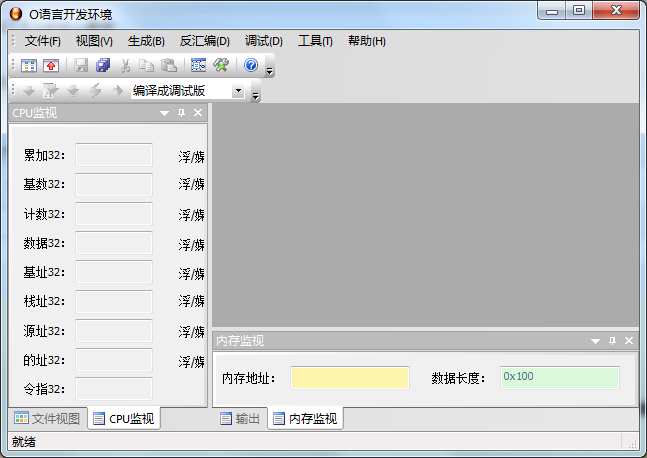Click the wrench tools icon in toolbar
The height and width of the screenshot is (458, 647).
(221, 65)
